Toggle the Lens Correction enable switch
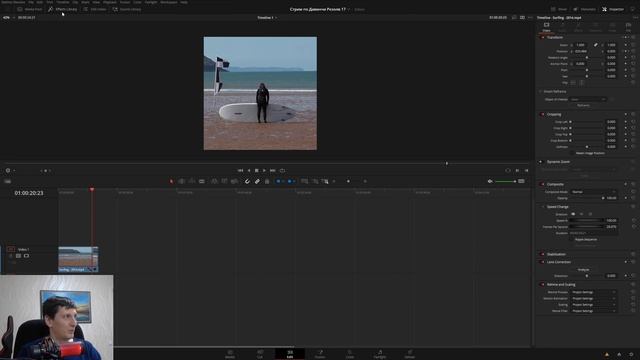640x360 pixels. [542, 262]
